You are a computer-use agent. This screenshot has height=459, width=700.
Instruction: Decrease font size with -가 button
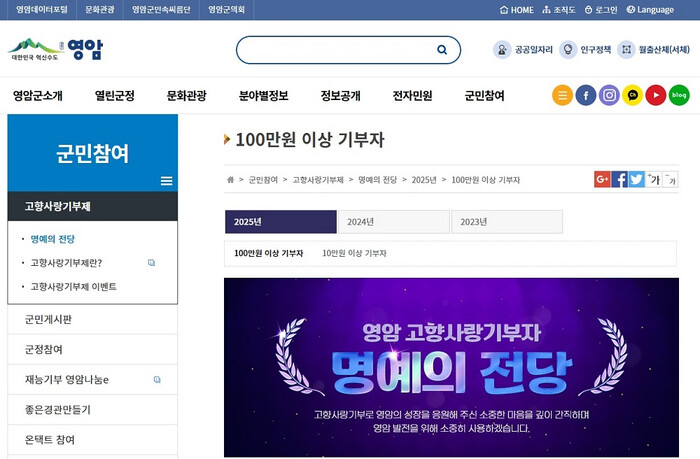[670, 179]
